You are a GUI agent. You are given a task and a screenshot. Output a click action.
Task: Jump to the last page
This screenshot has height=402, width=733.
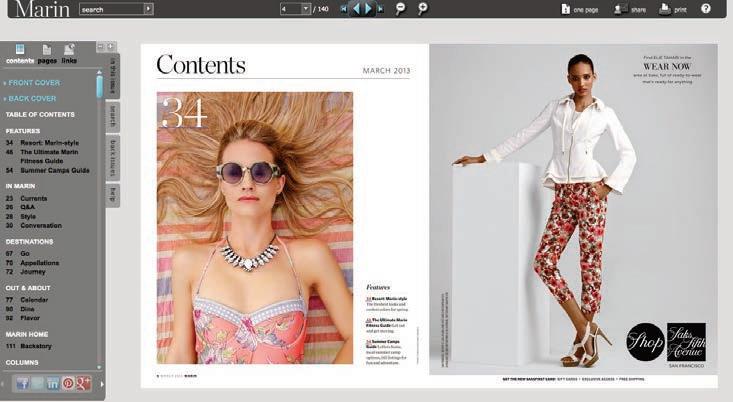[381, 8]
